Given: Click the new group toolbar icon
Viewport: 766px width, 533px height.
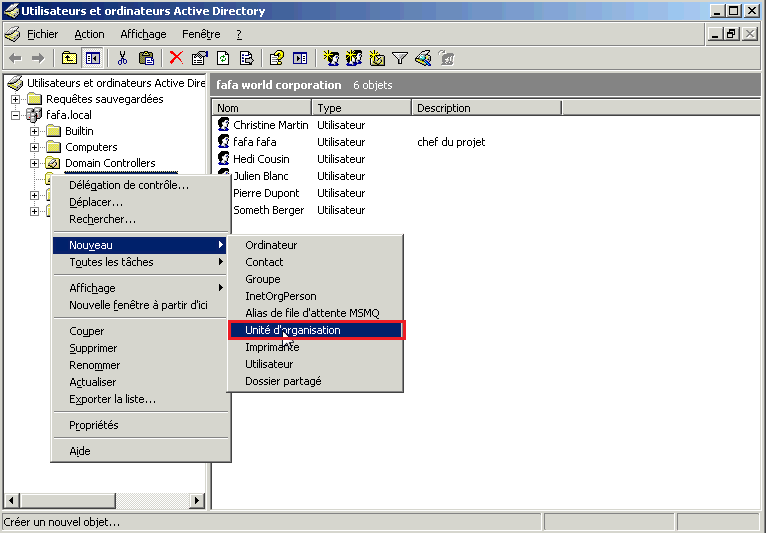Looking at the screenshot, I should coord(354,59).
